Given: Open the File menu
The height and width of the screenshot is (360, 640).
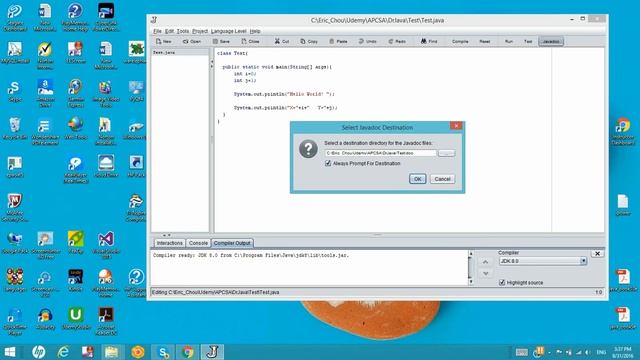Looking at the screenshot, I should pyautogui.click(x=157, y=31).
